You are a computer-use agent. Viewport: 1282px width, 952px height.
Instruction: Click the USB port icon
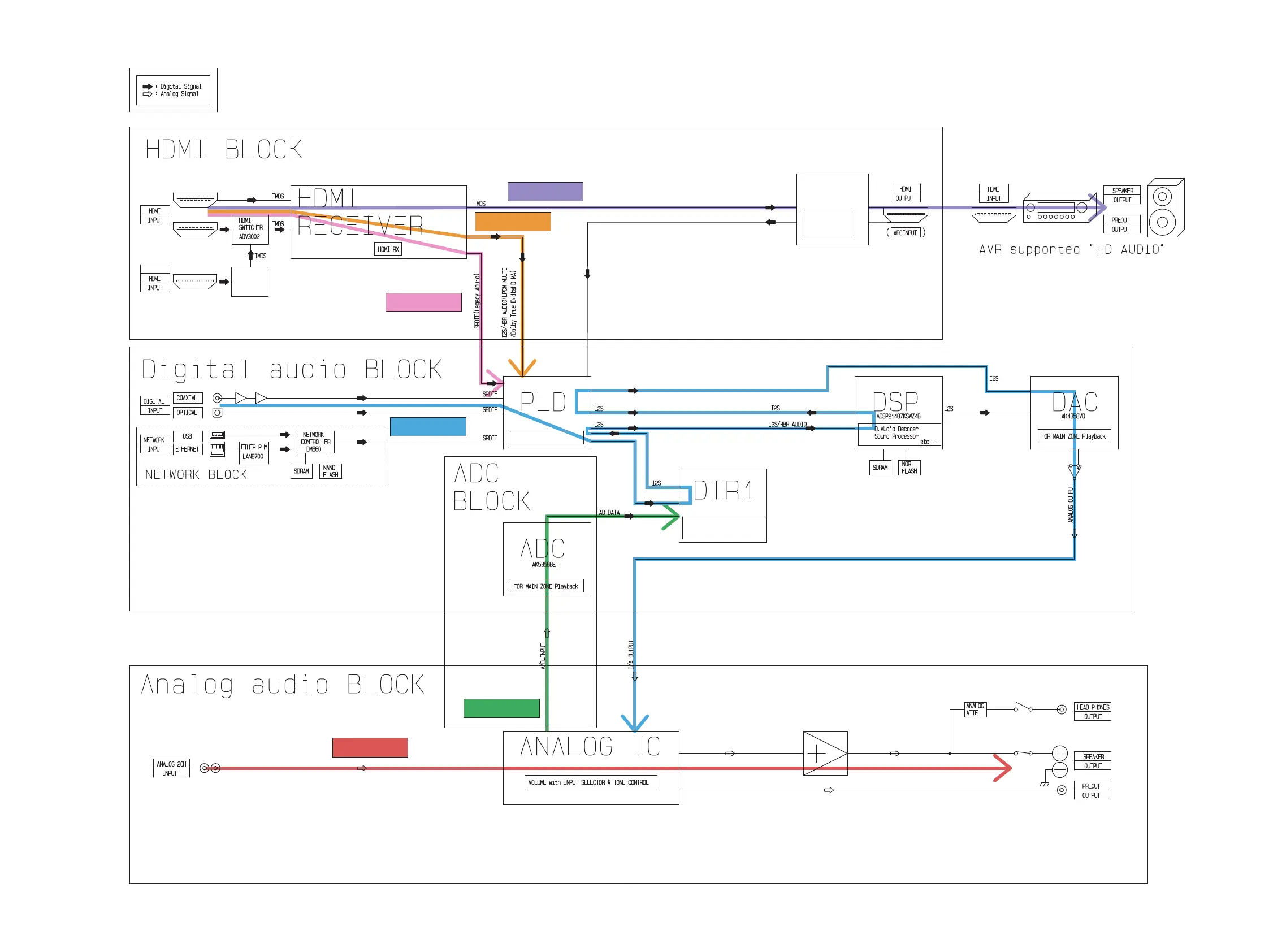click(217, 435)
